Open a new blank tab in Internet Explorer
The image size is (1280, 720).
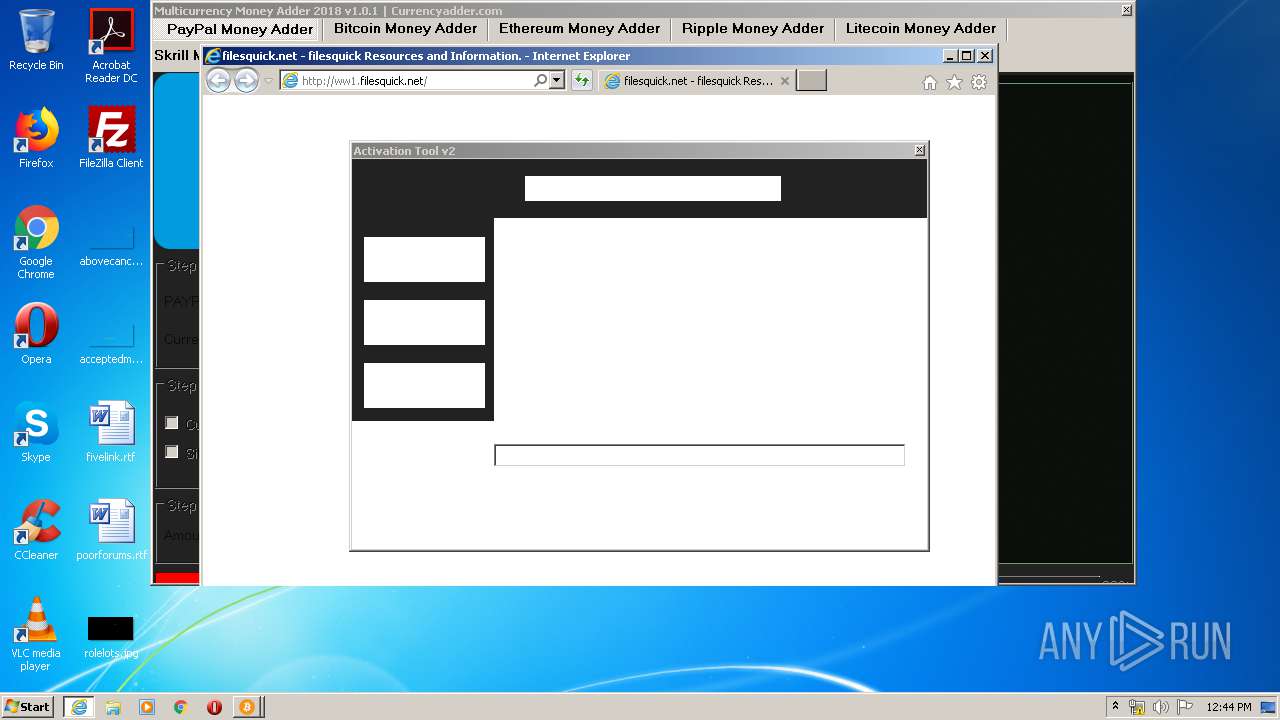(811, 81)
